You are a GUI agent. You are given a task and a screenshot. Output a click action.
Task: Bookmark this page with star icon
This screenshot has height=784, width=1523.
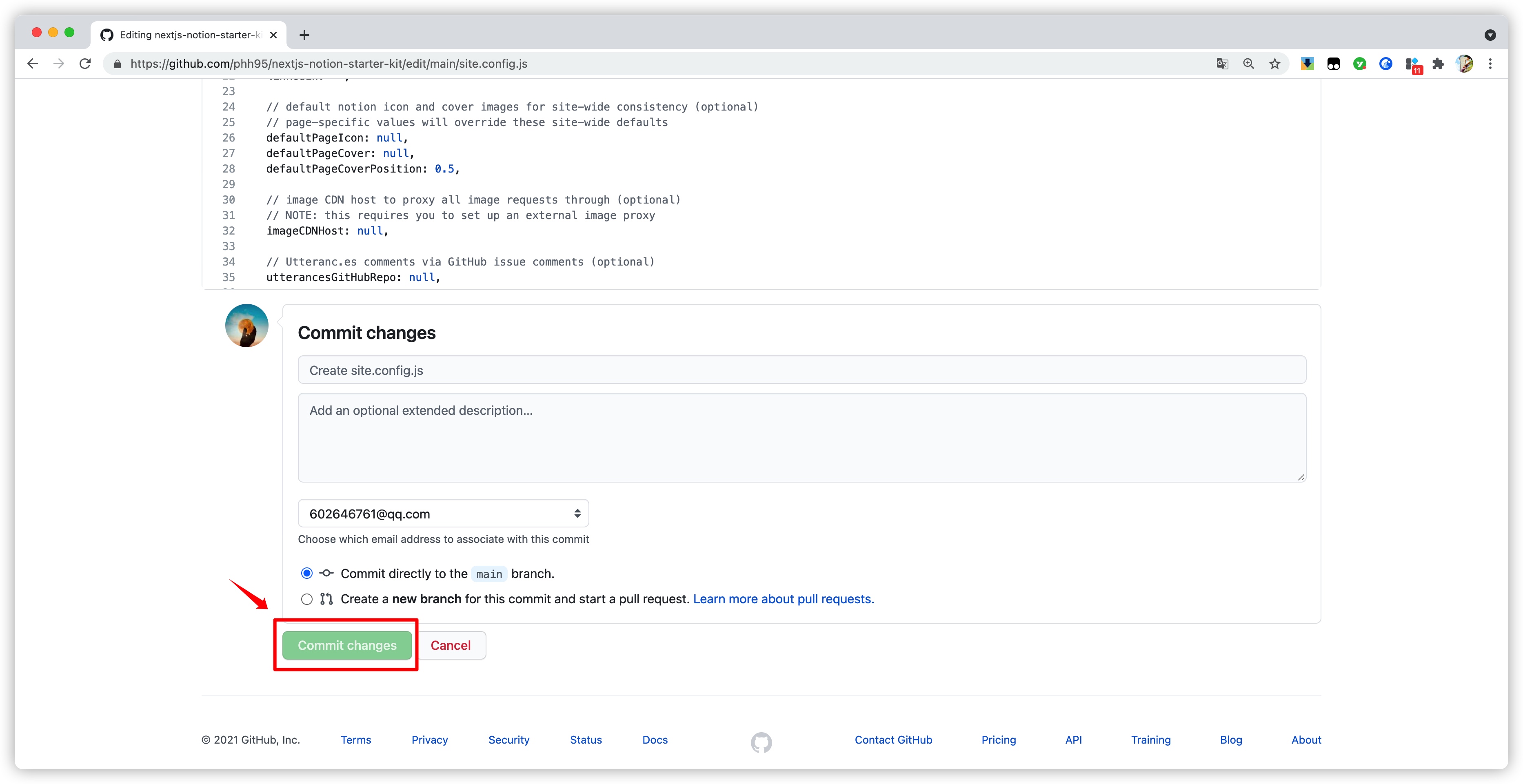click(x=1275, y=64)
